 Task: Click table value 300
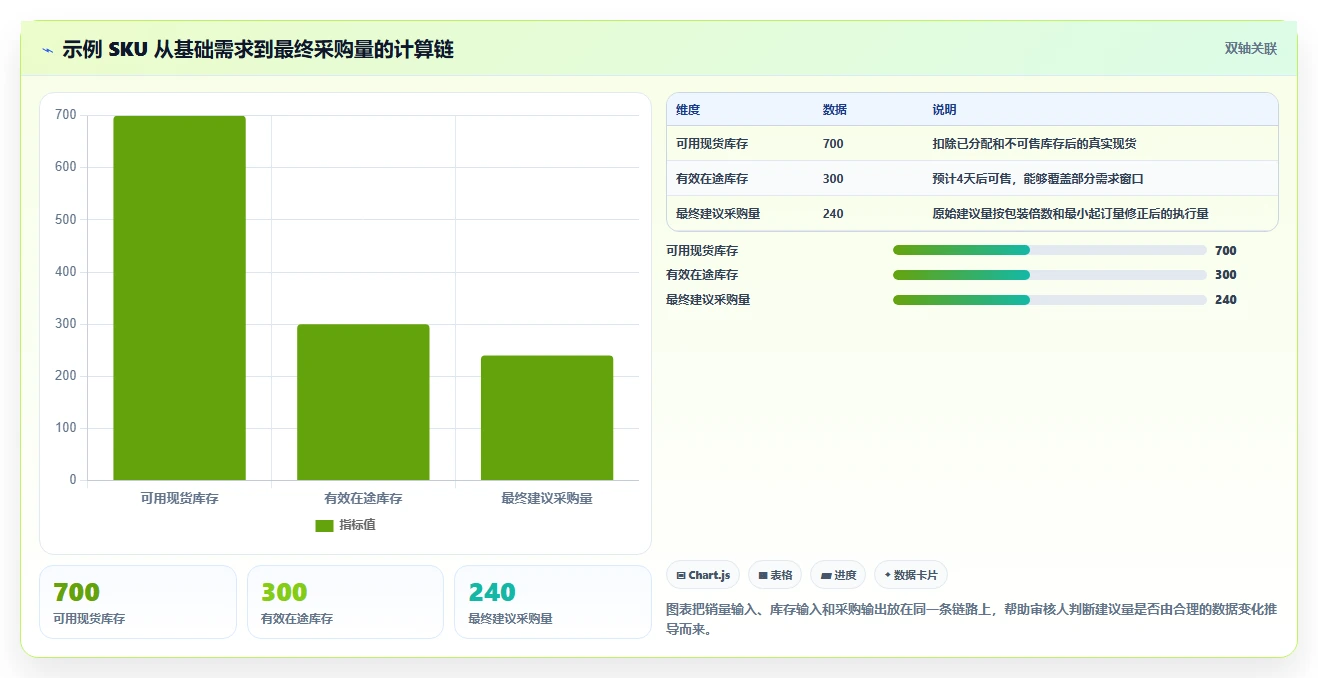[833, 179]
